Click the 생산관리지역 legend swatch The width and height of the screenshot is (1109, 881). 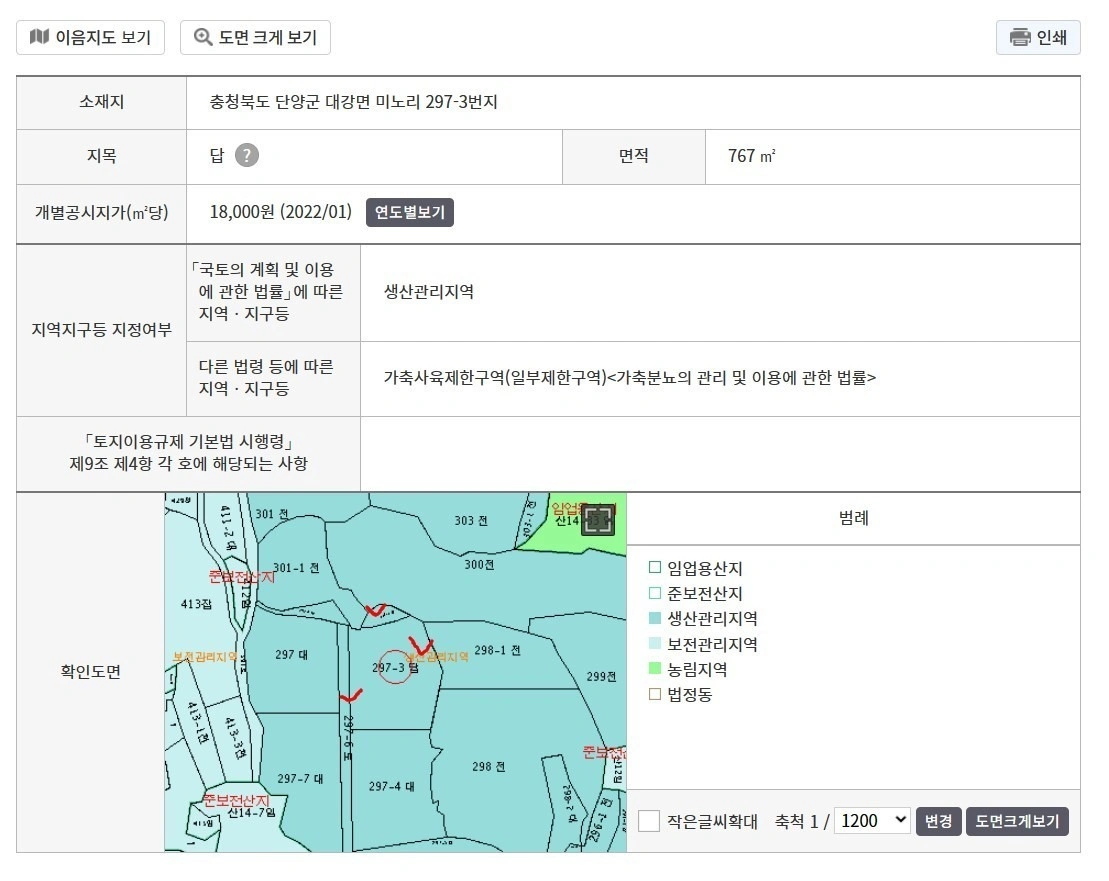pyautogui.click(x=655, y=618)
